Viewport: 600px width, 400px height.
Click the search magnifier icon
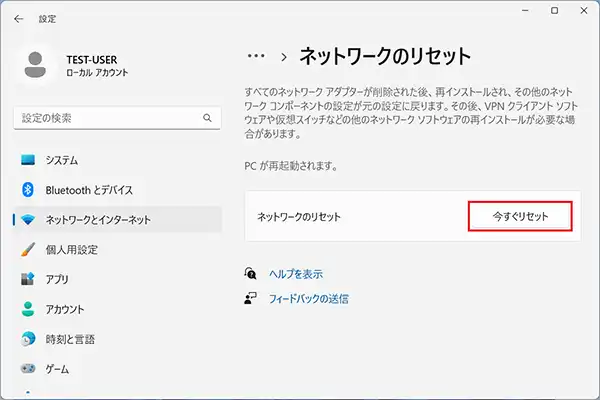coord(207,118)
